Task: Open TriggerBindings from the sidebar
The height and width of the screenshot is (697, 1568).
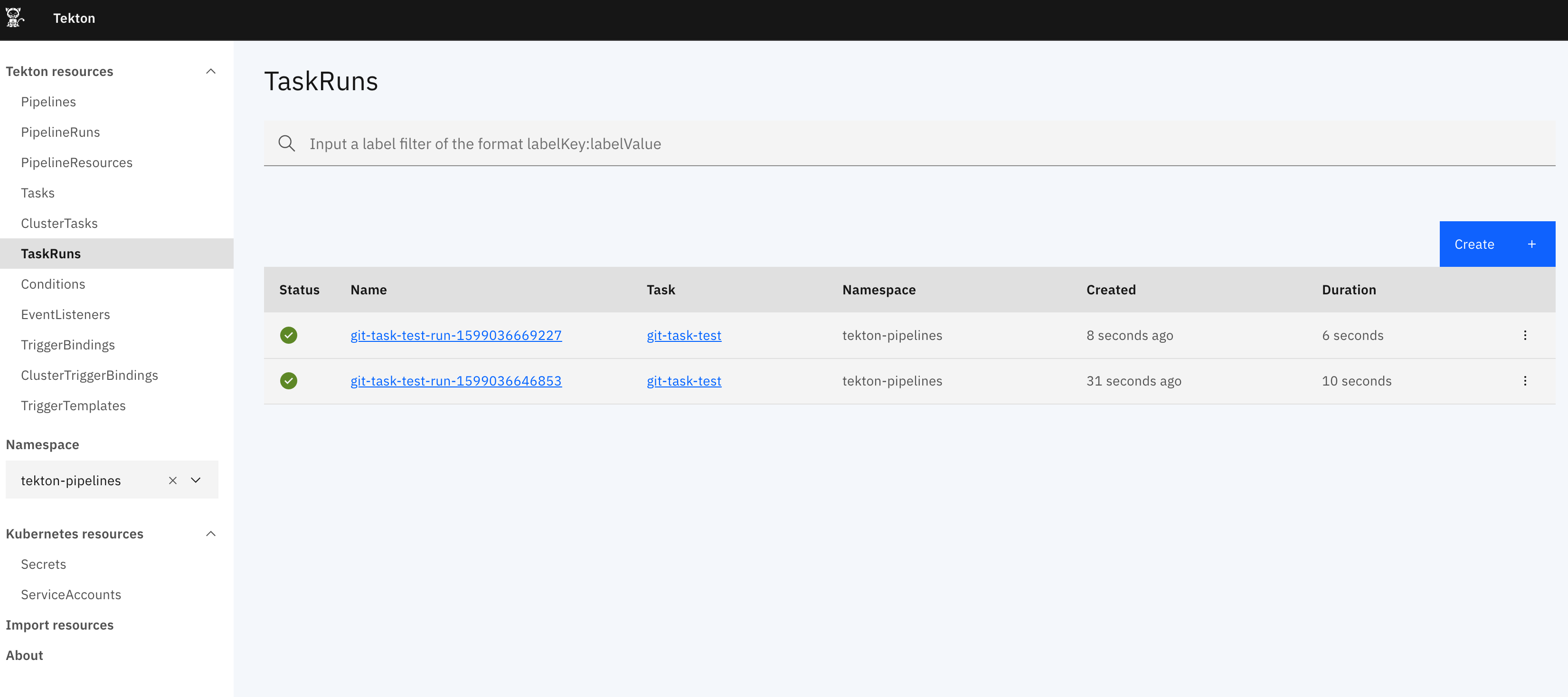Action: click(68, 345)
